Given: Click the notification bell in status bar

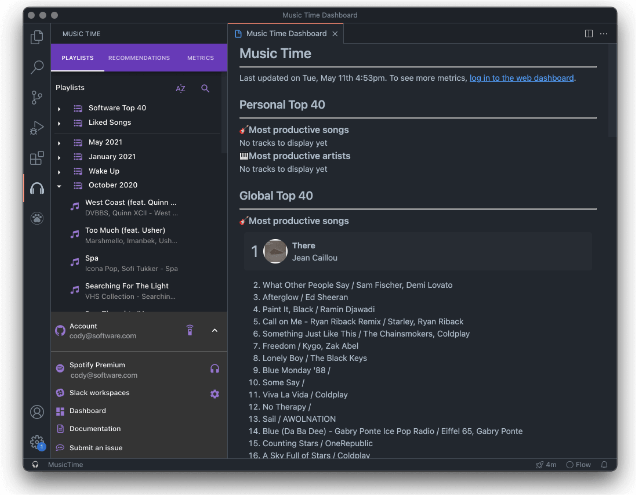Looking at the screenshot, I should click(604, 465).
